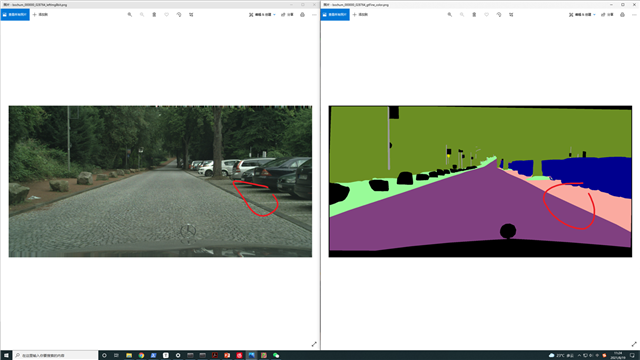Toggle fullscreen arrow in right window

[634, 344]
